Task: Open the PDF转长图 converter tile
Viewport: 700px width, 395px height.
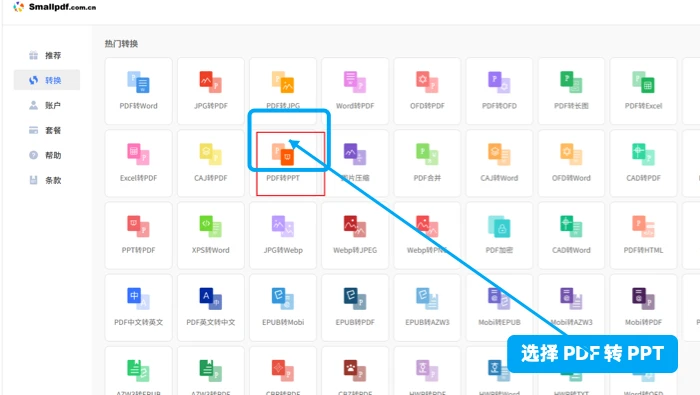Action: 571,91
